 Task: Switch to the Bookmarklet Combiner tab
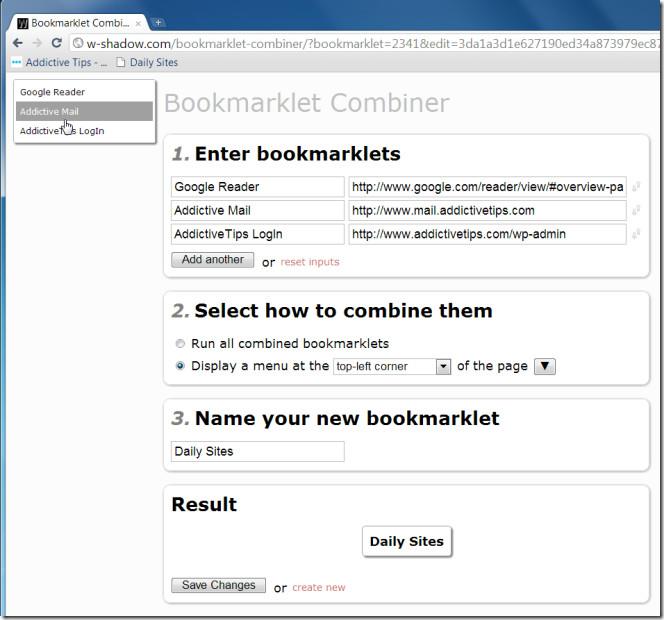80,22
